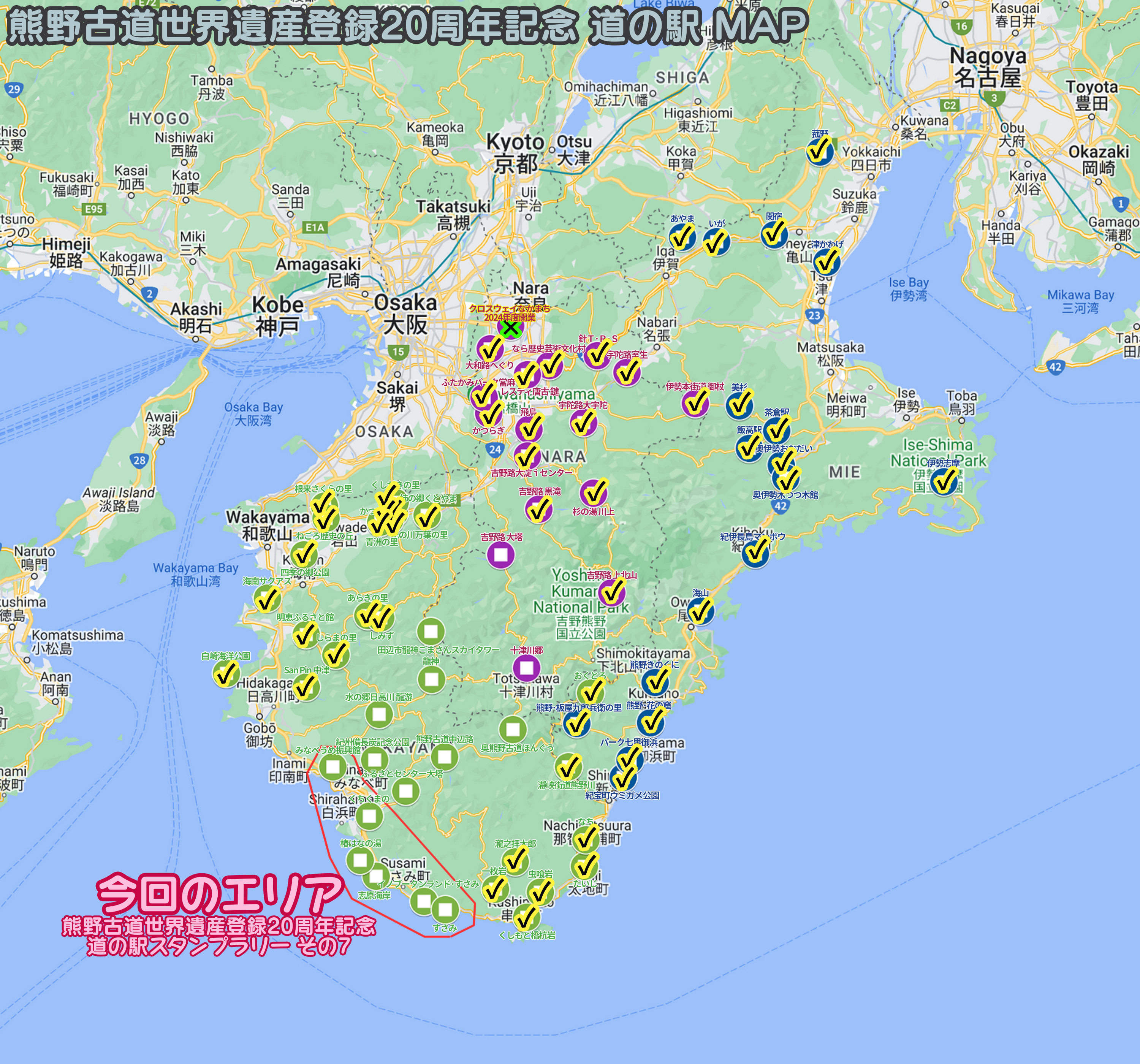Select the 美杉 blue marker
Viewport: 1140px width, 1064px height.
739,405
